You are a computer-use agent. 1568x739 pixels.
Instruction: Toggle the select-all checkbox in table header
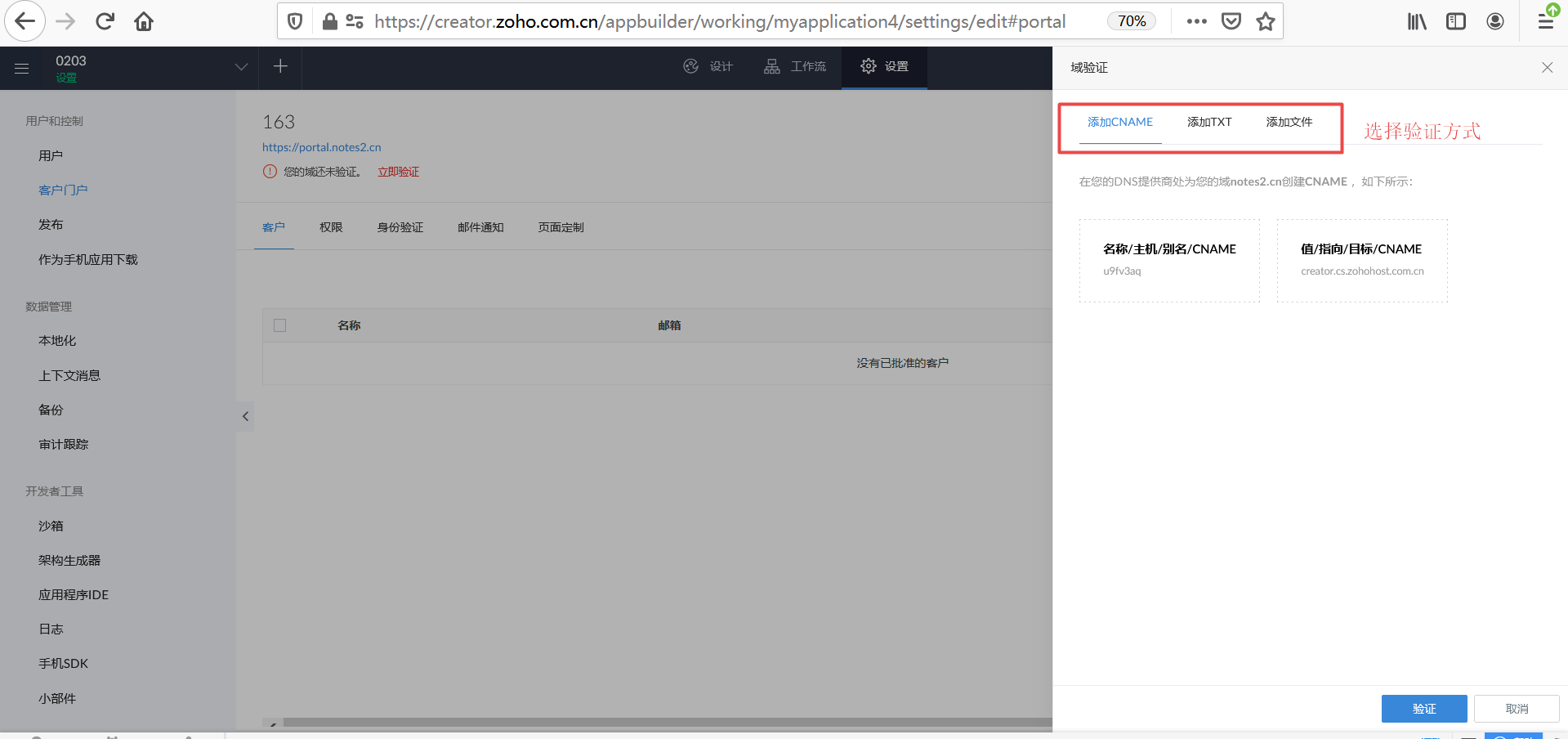(x=280, y=325)
